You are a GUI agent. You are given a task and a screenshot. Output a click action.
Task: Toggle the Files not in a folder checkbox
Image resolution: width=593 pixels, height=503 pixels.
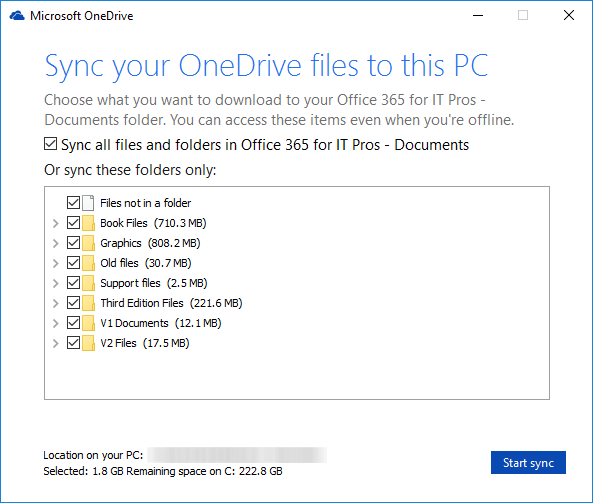pyautogui.click(x=73, y=203)
